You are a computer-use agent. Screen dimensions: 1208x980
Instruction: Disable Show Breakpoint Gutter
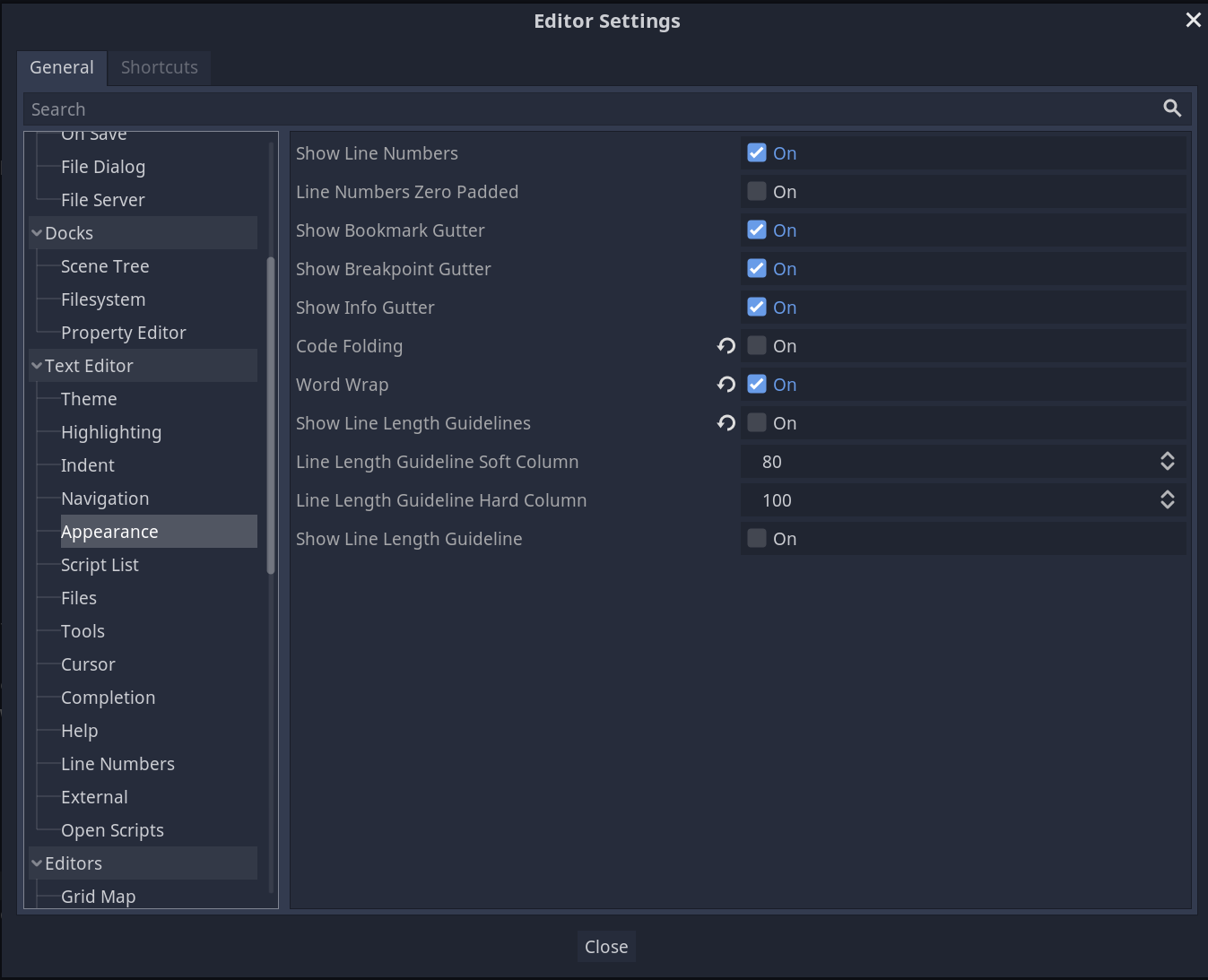point(756,268)
